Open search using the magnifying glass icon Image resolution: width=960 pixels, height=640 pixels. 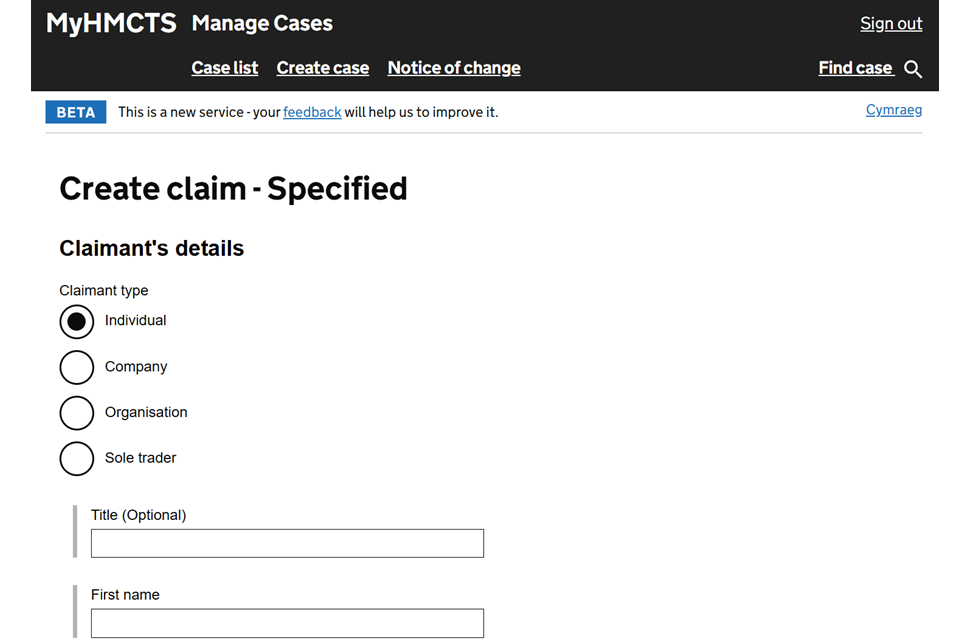click(x=913, y=69)
